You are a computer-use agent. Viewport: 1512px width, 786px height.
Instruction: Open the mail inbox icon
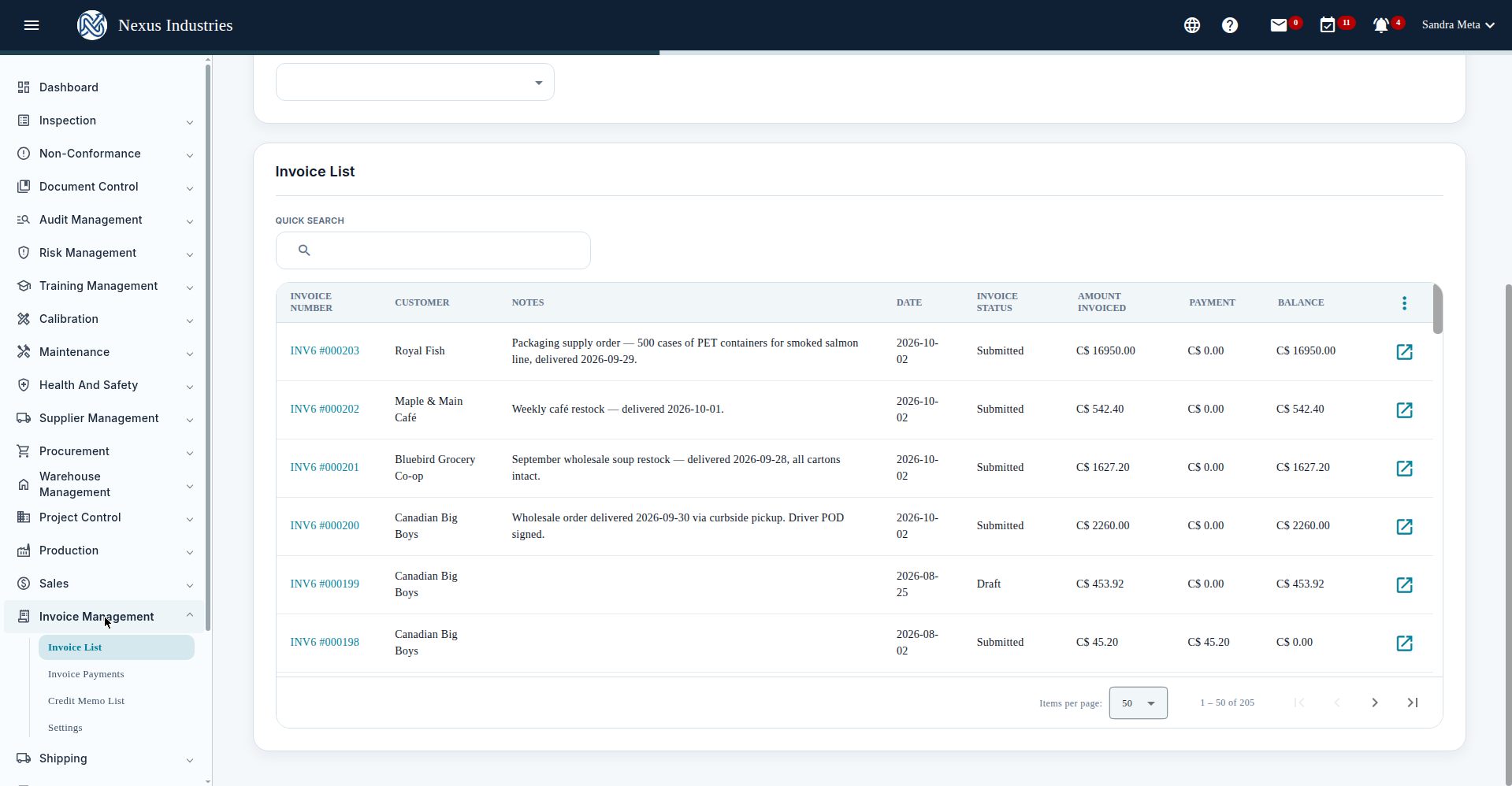pyautogui.click(x=1279, y=25)
